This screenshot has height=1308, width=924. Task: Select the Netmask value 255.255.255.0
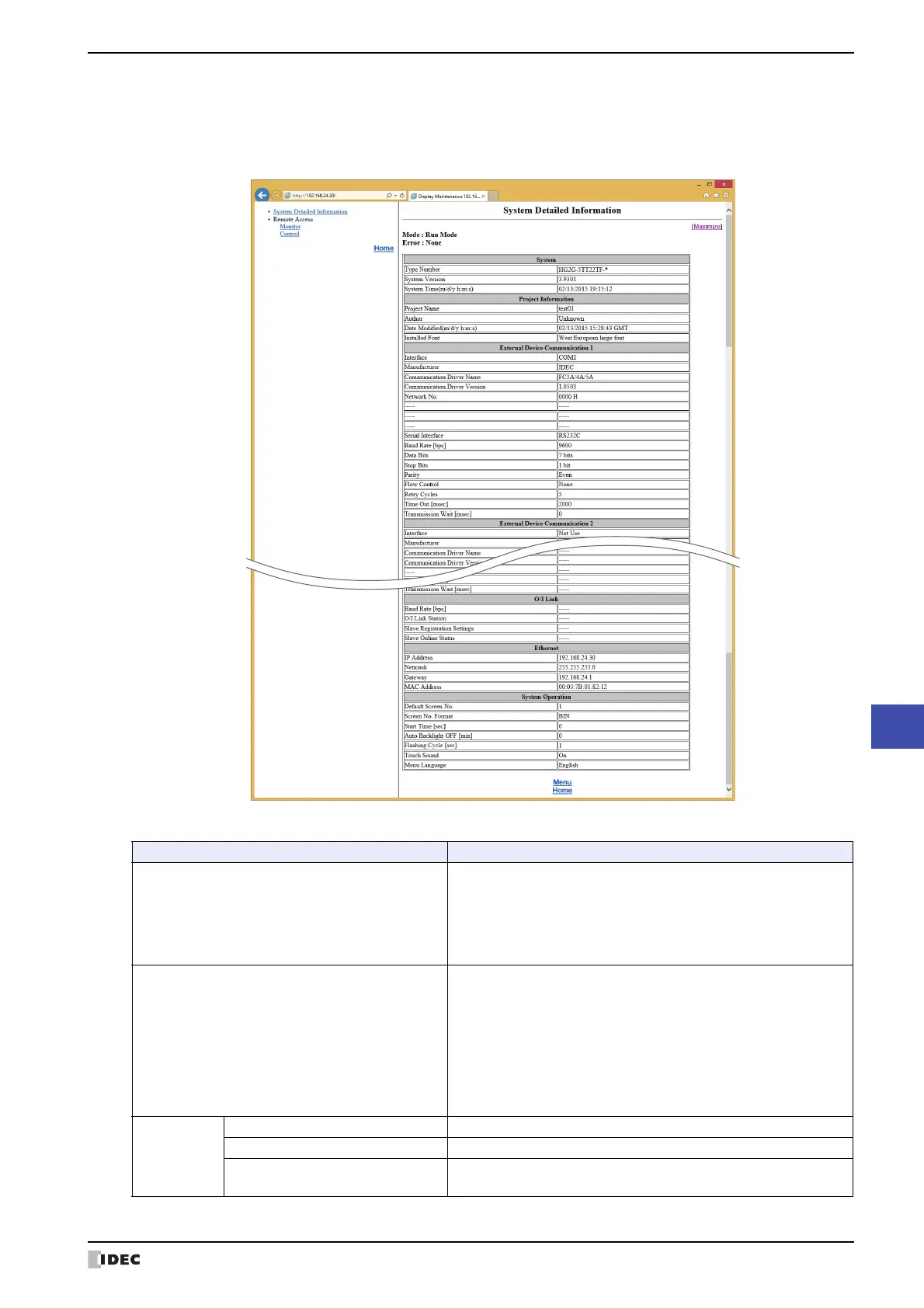(577, 667)
